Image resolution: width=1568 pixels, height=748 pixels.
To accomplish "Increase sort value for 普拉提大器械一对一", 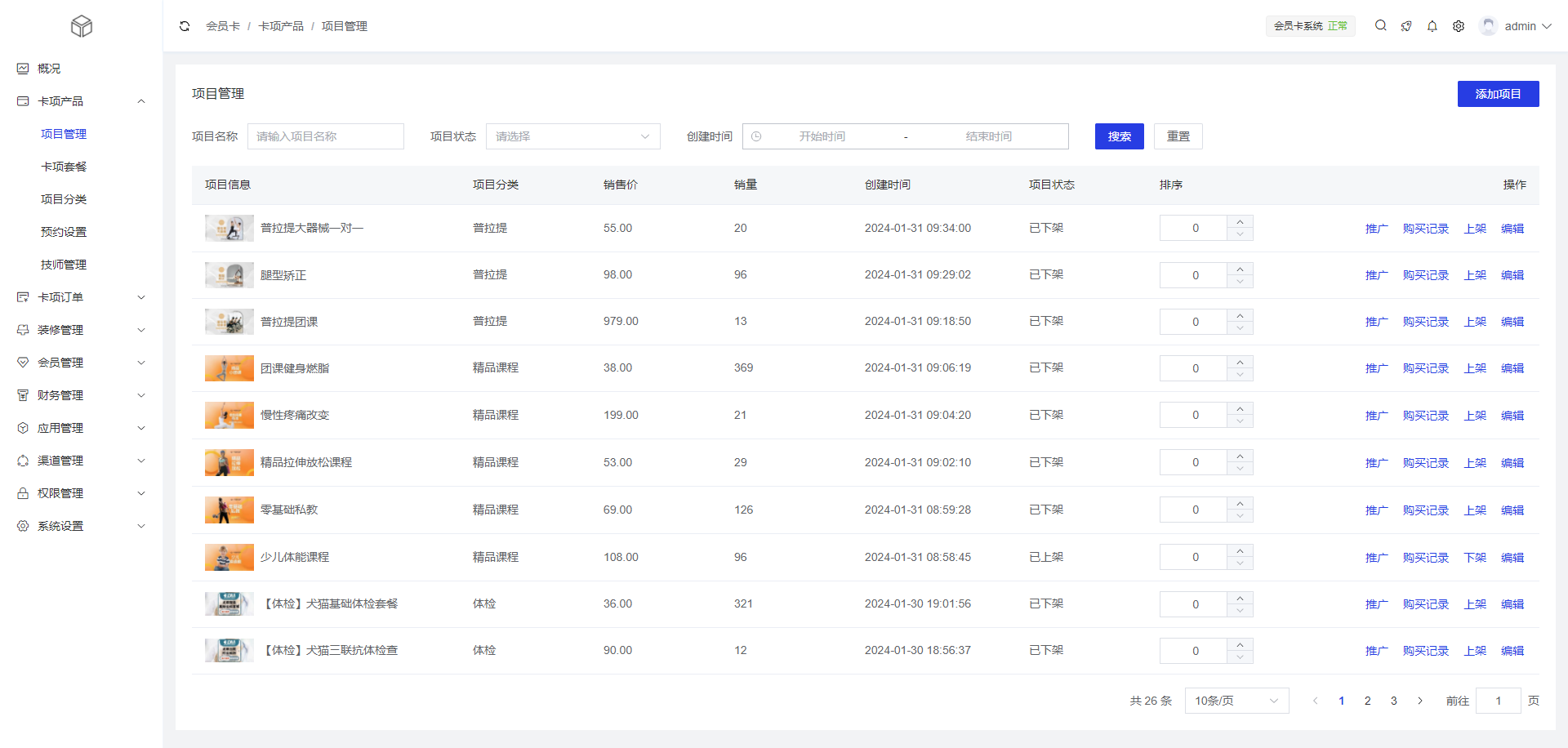I will click(x=1240, y=222).
